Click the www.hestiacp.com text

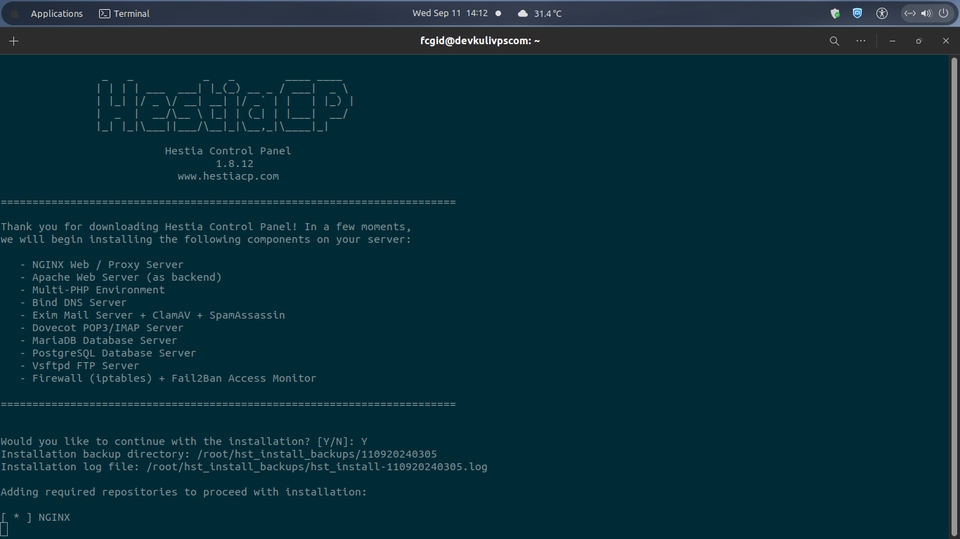(228, 176)
